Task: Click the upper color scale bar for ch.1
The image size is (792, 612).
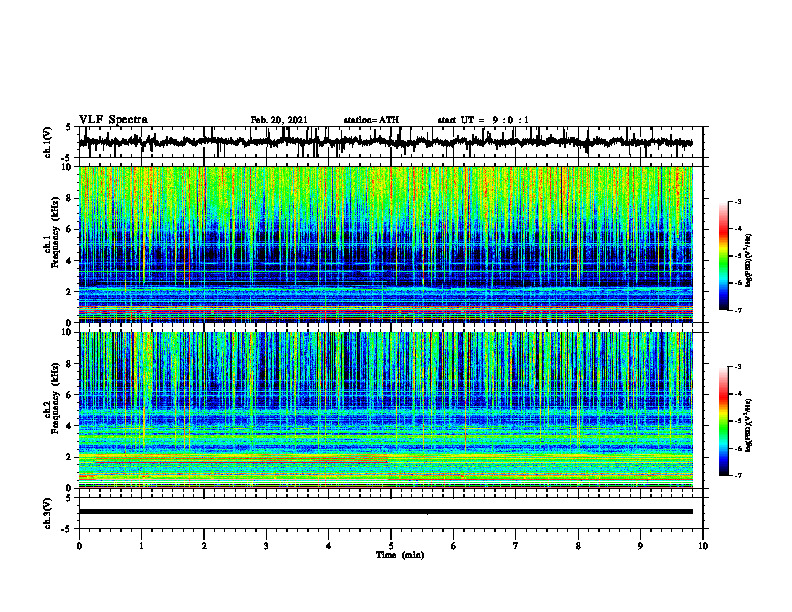Action: pyautogui.click(x=723, y=256)
